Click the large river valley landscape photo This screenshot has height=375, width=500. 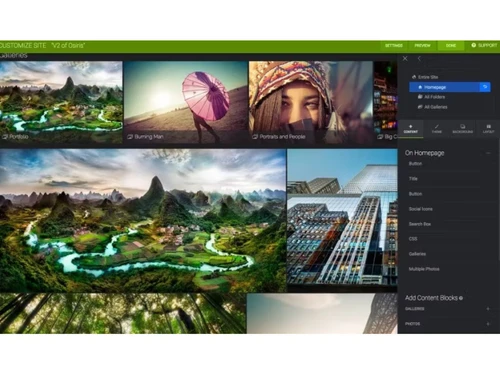point(143,221)
